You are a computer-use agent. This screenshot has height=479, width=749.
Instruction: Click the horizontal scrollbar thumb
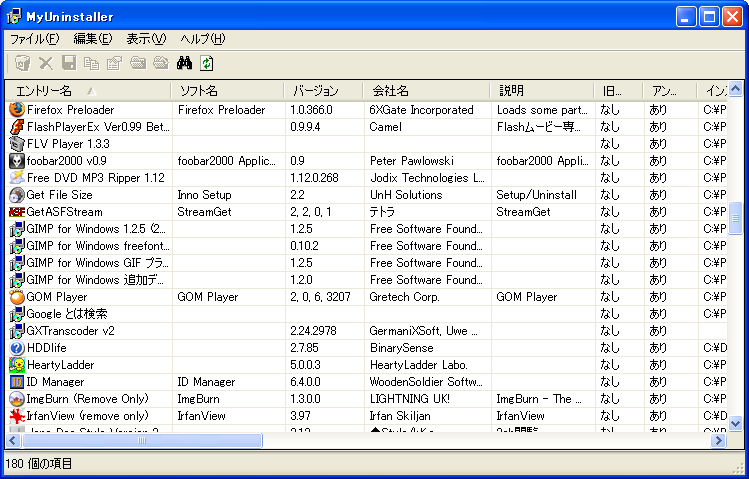142,440
